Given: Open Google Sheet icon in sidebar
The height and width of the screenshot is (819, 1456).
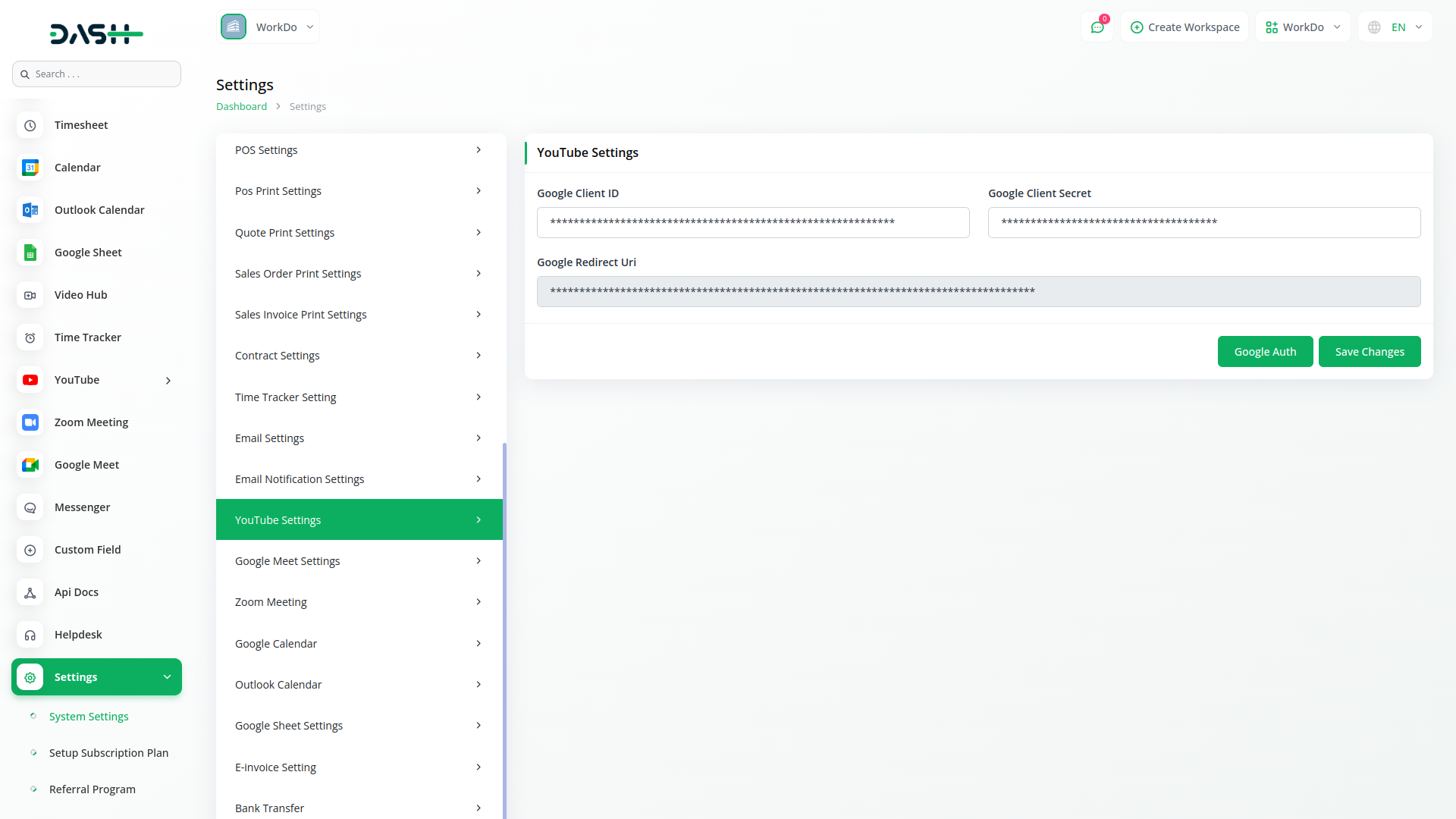Looking at the screenshot, I should (x=30, y=253).
